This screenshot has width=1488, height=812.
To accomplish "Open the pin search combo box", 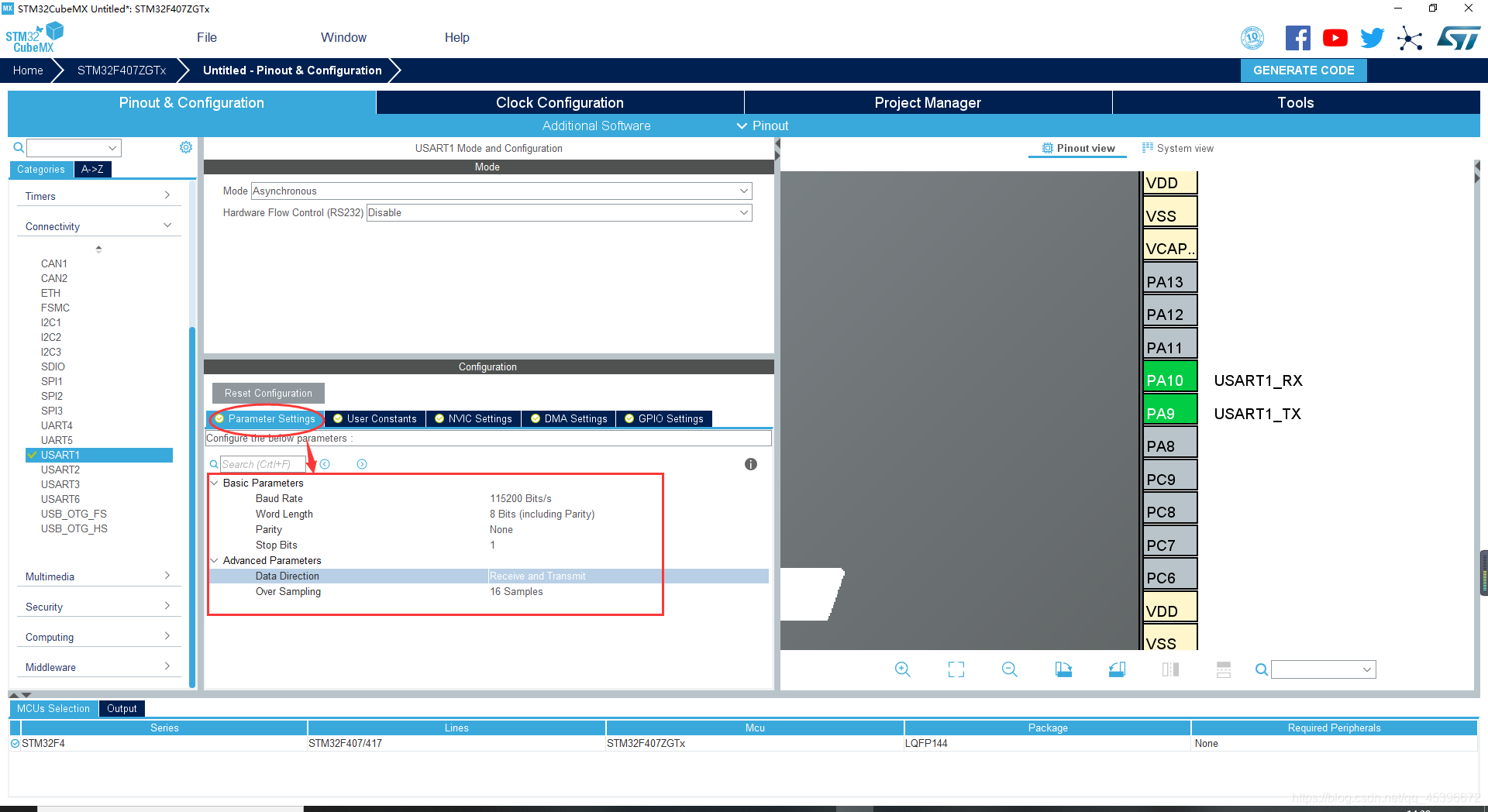I will coord(1323,669).
